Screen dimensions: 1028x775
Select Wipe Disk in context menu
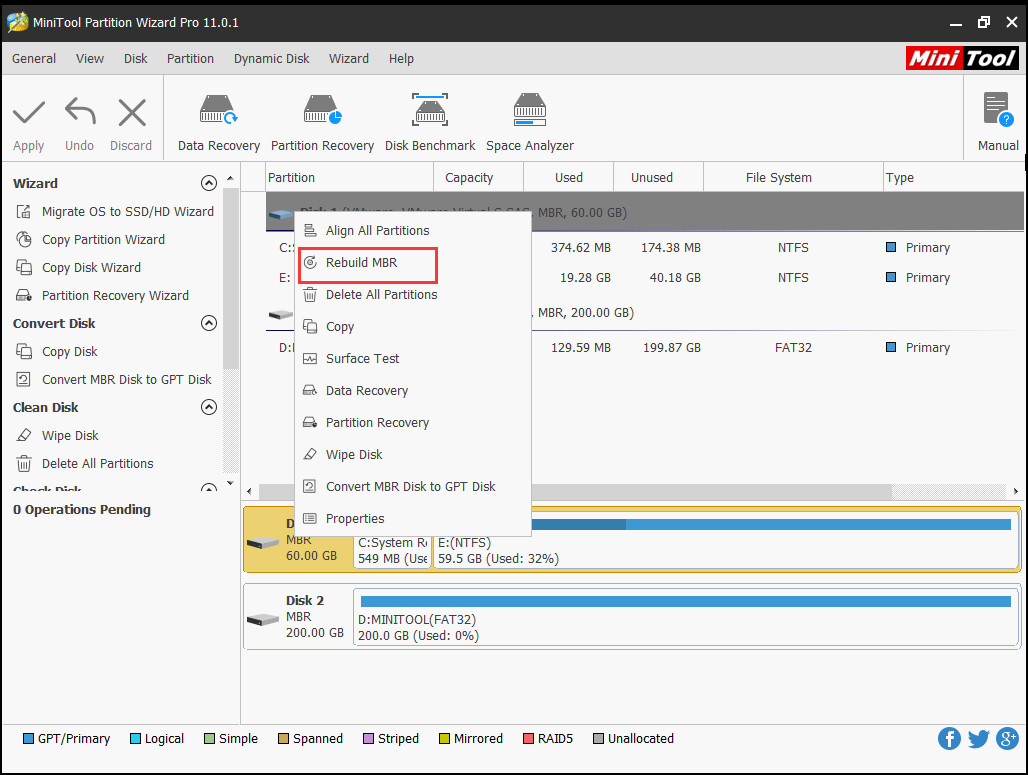click(x=413, y=455)
